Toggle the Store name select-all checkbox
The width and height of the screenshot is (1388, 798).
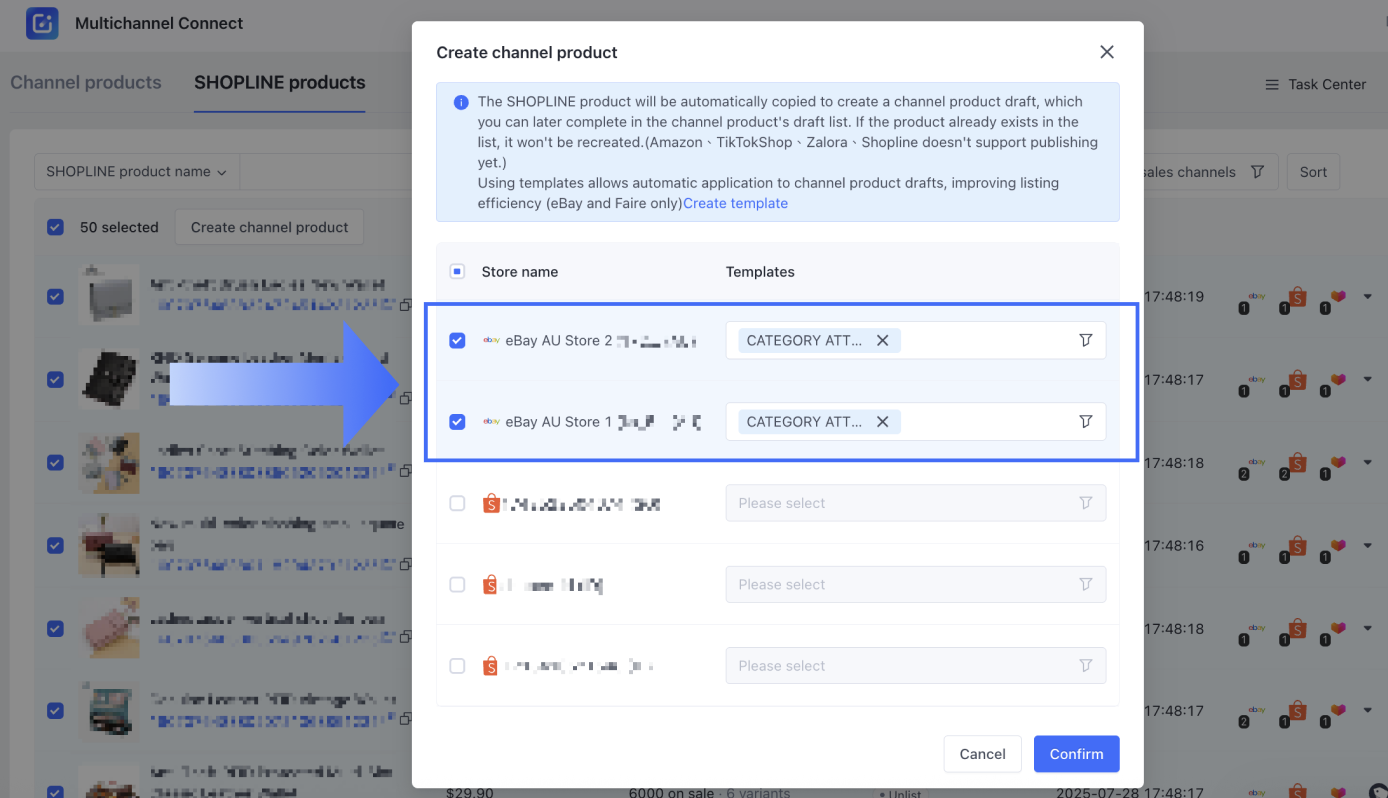coord(457,271)
